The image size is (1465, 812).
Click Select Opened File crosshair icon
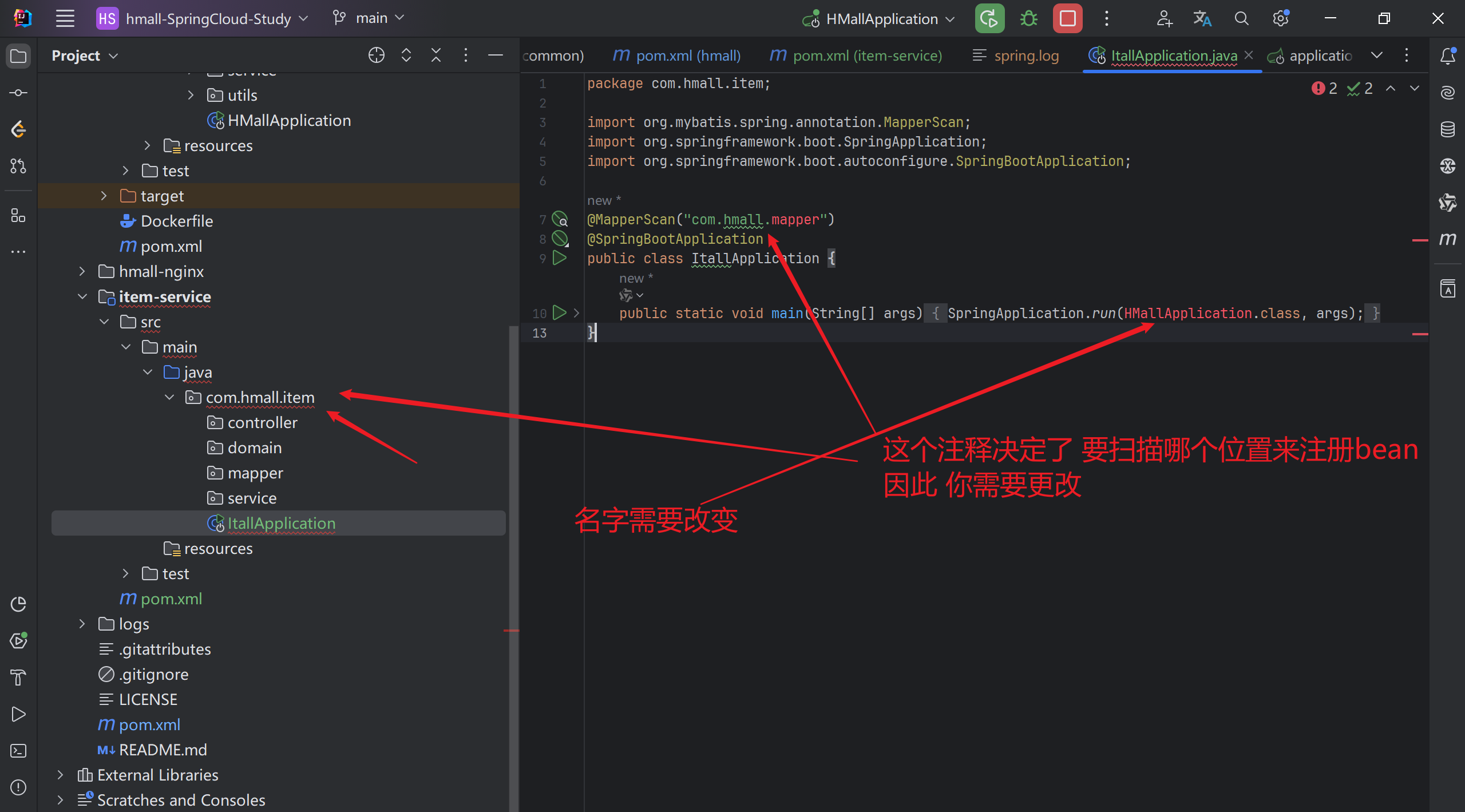[376, 56]
